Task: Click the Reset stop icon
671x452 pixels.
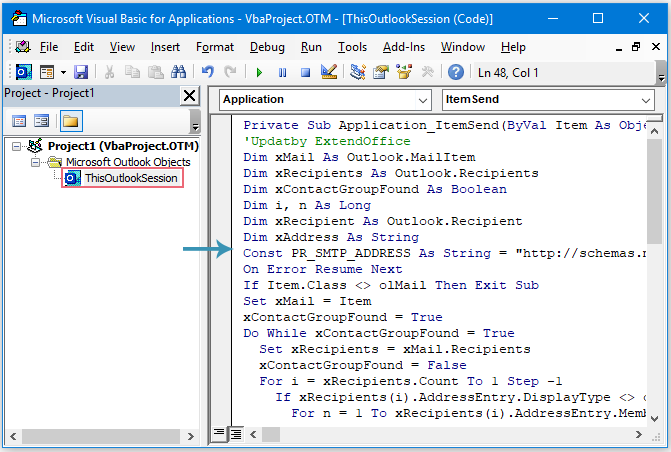Action: pyautogui.click(x=305, y=72)
